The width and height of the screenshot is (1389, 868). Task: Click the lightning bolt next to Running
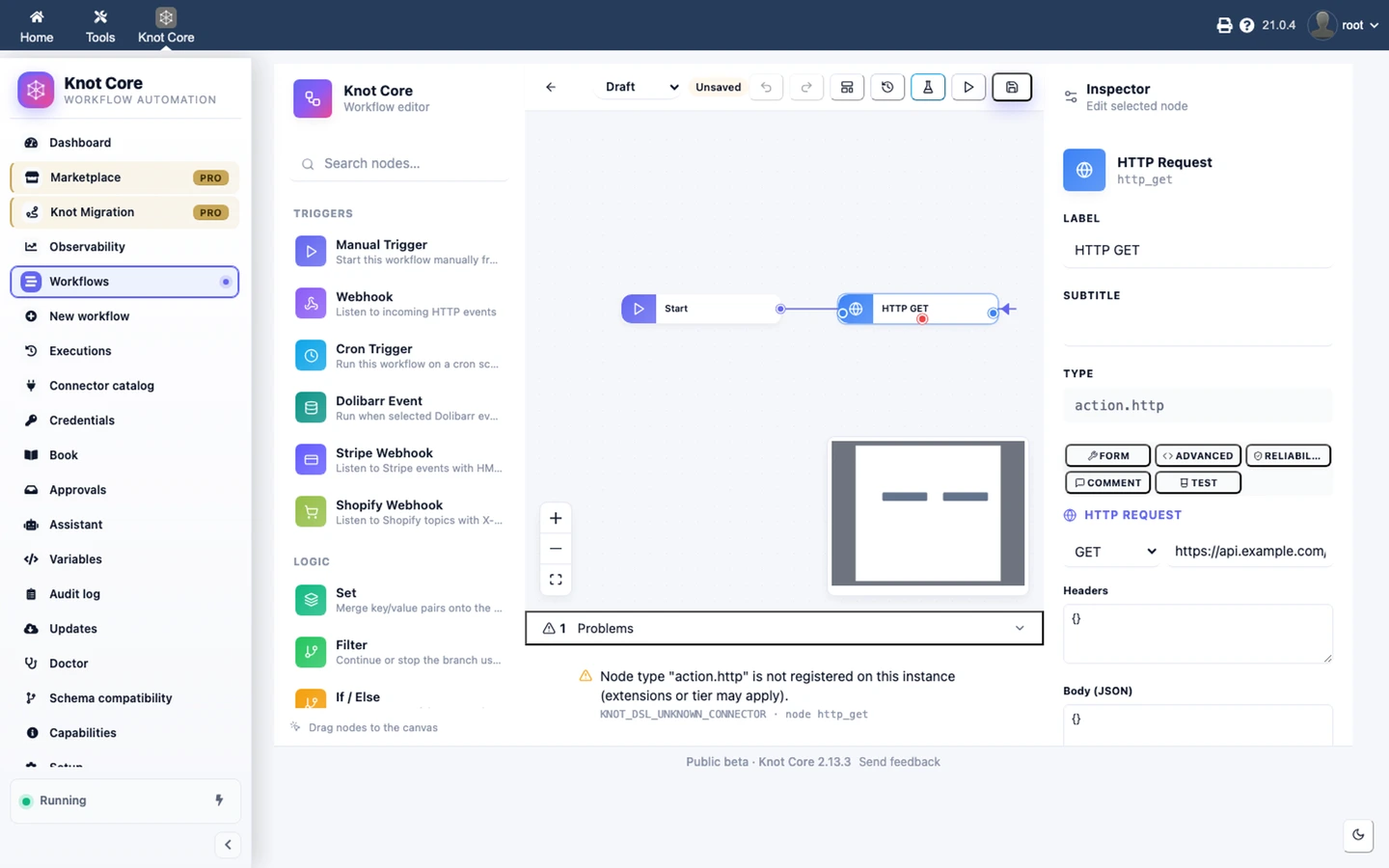pos(219,800)
